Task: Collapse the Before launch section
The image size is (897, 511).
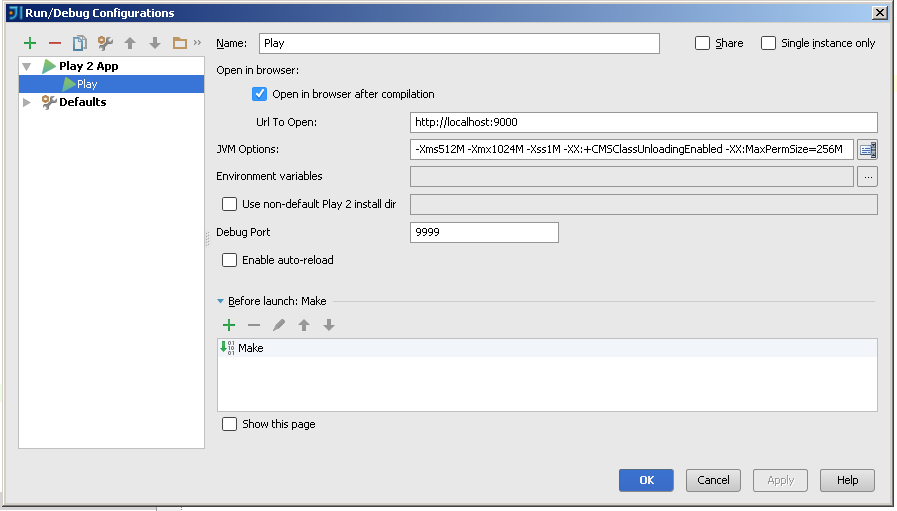Action: click(220, 301)
